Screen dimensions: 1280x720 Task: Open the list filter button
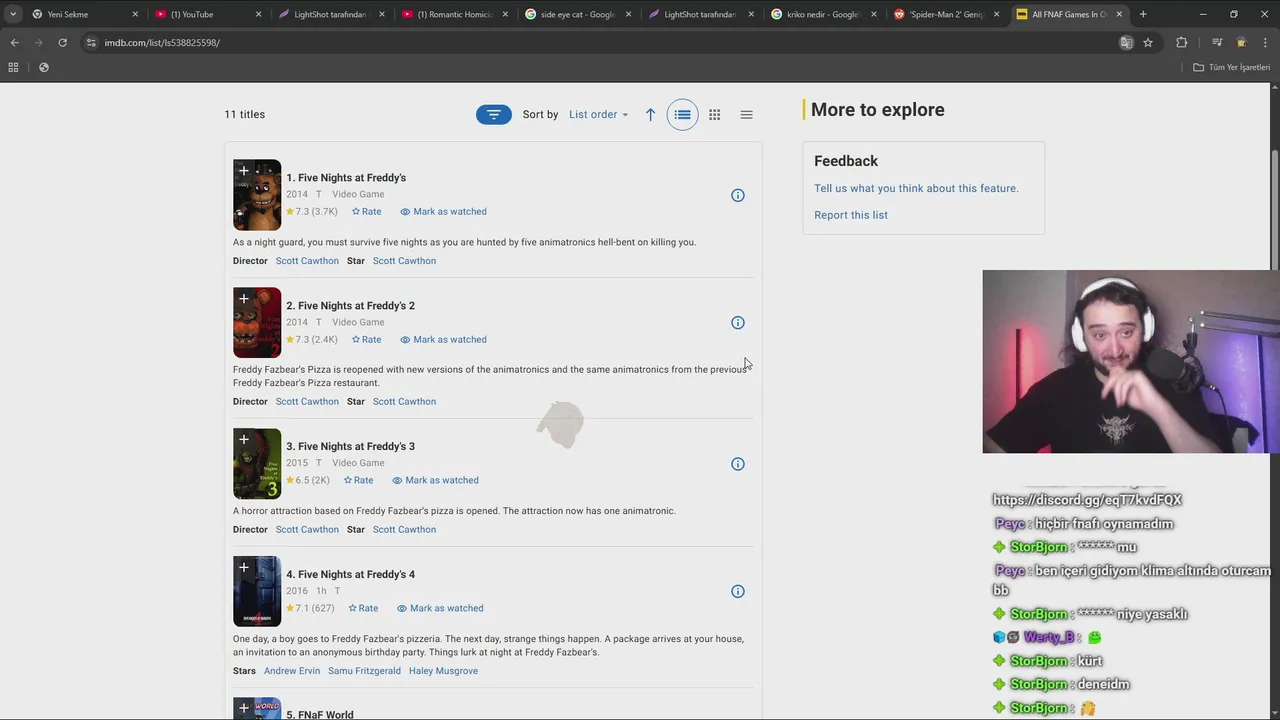494,115
